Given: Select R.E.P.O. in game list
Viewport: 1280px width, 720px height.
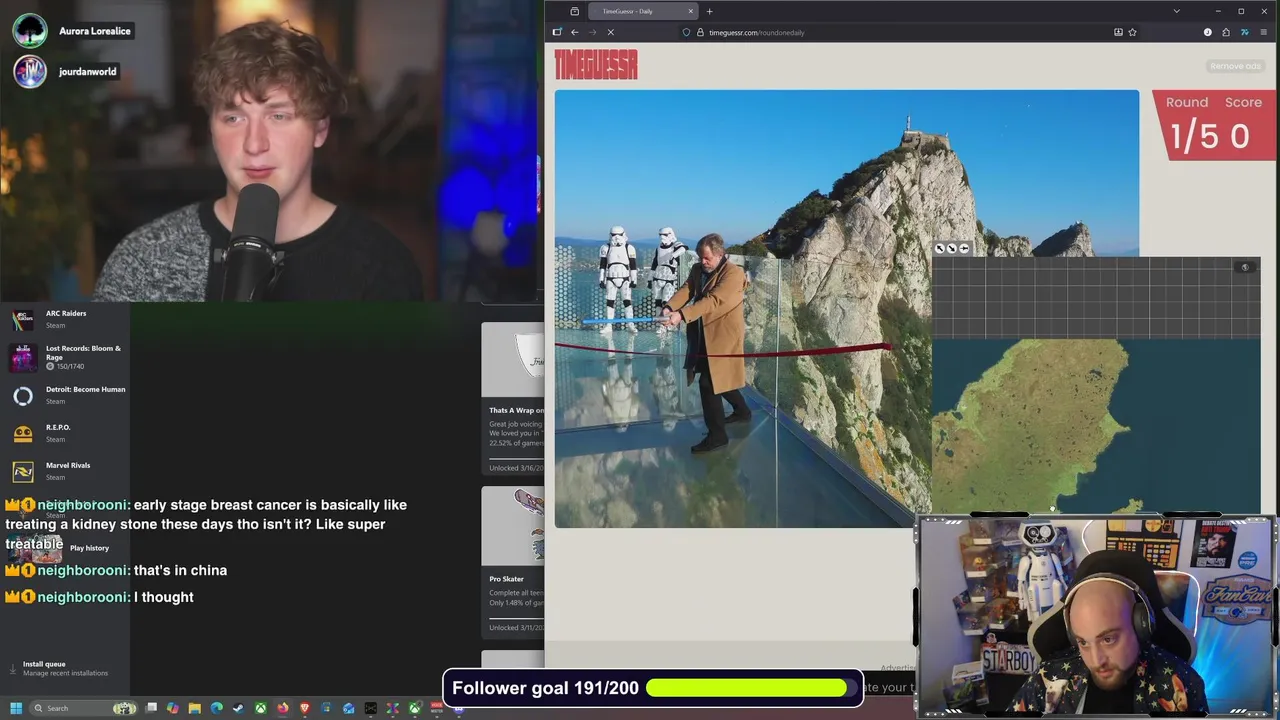Looking at the screenshot, I should coord(65,433).
